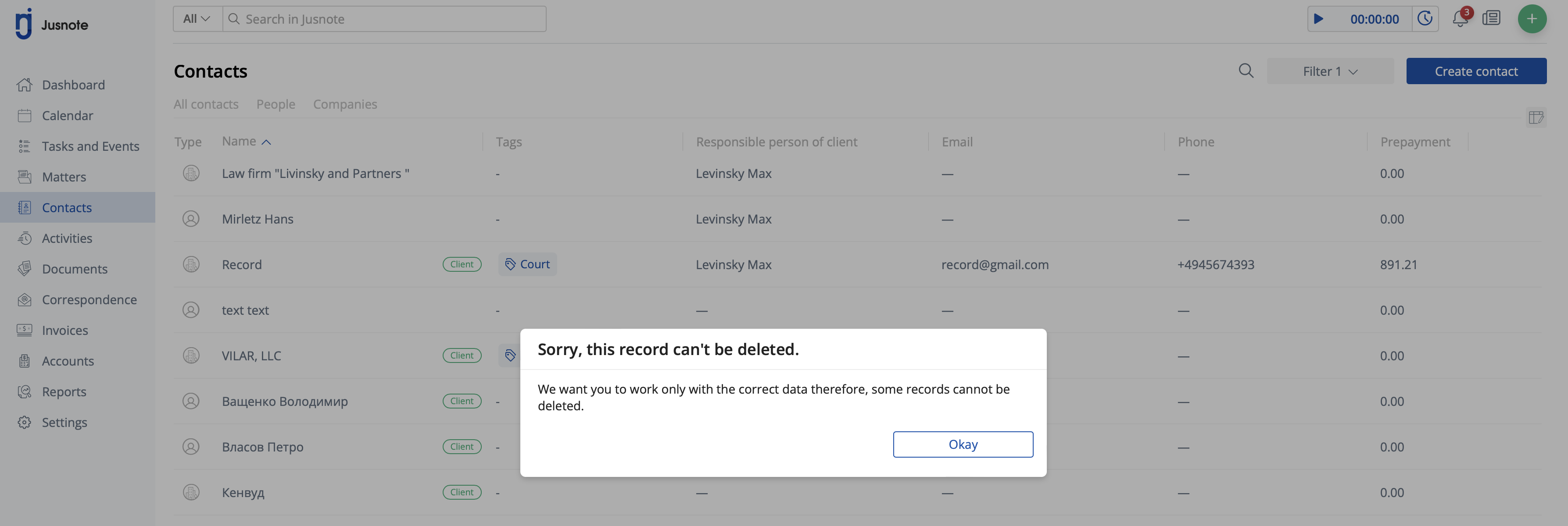
Task: Switch to the People tab
Action: 275,104
